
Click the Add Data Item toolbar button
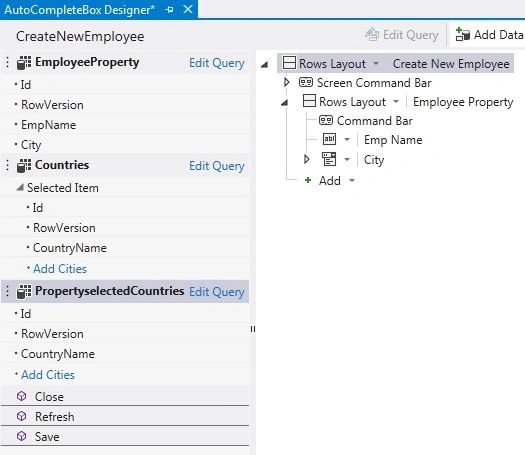489,34
